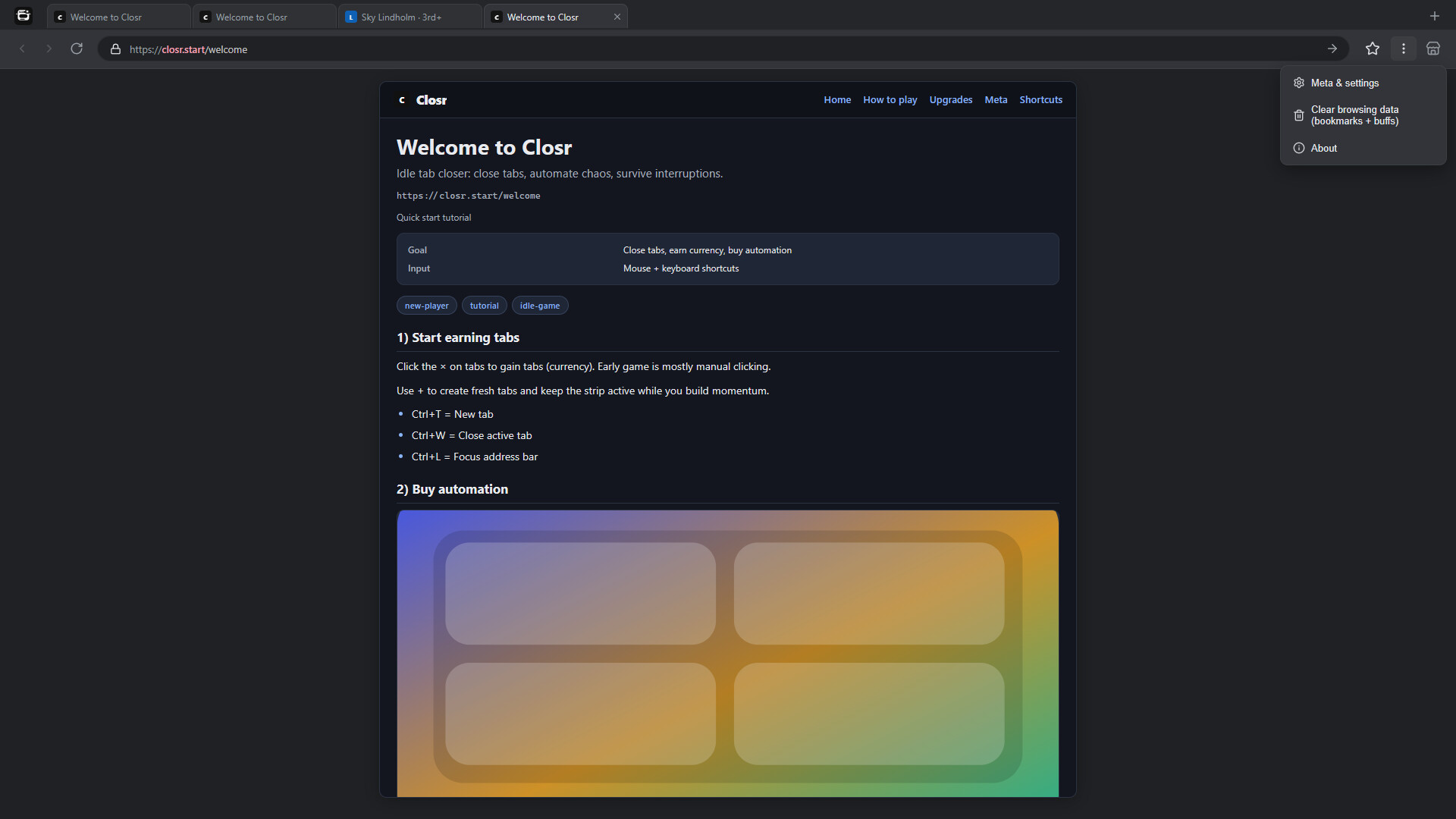
Task: Follow the Upgrades navigation link
Action: (950, 100)
